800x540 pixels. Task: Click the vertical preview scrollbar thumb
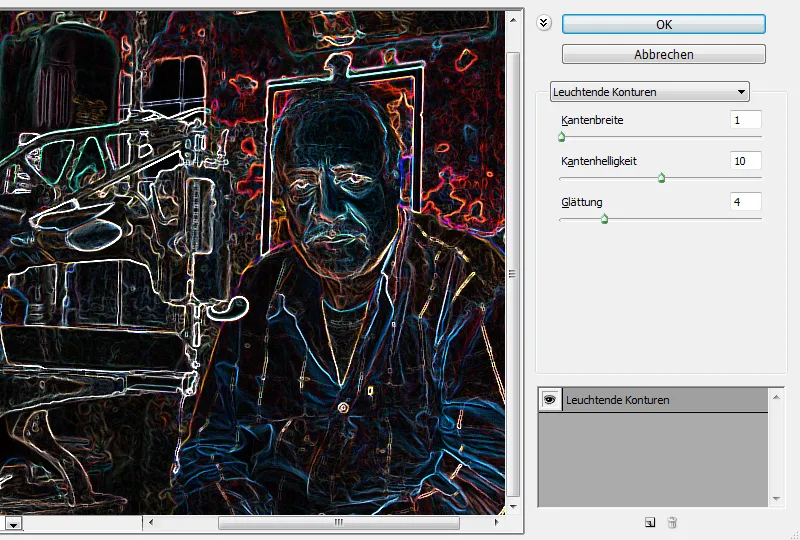pos(513,274)
